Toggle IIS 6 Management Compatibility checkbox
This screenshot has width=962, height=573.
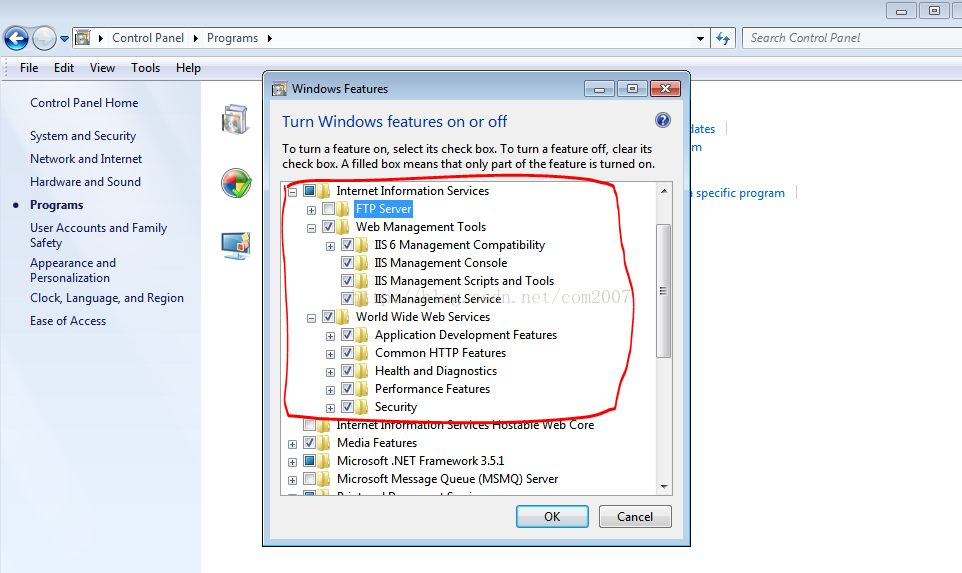[x=347, y=245]
